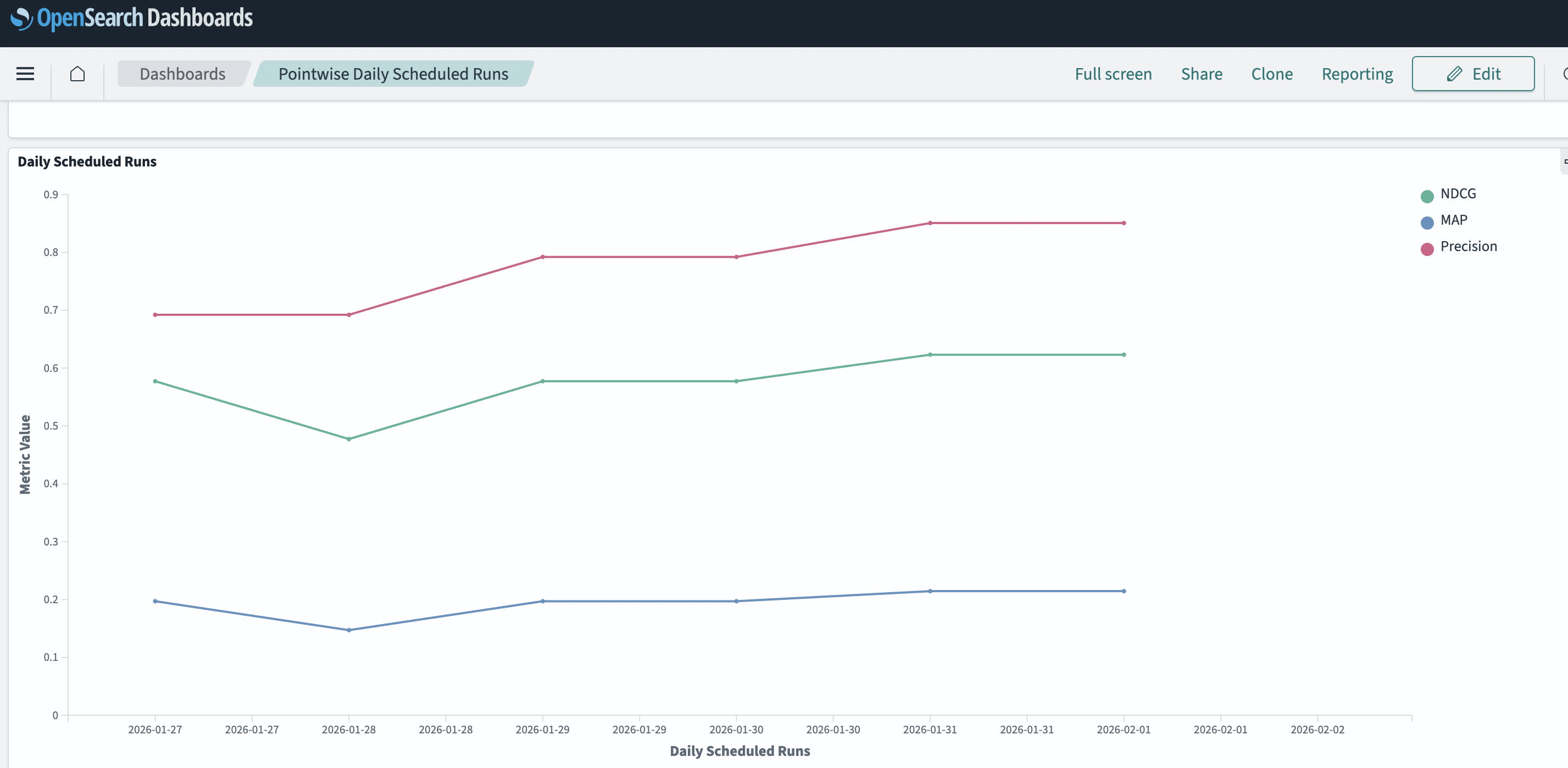Open the Share menu

coord(1202,74)
